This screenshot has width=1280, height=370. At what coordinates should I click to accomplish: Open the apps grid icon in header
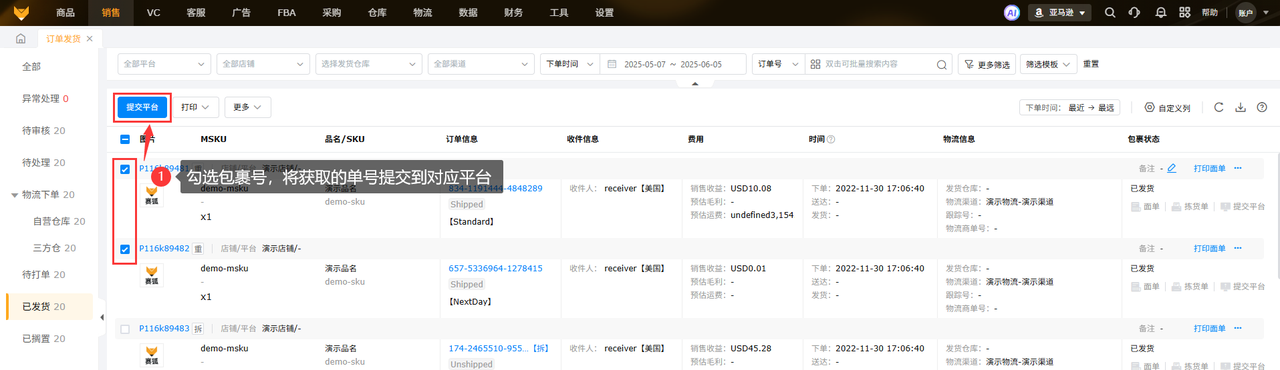click(1185, 13)
